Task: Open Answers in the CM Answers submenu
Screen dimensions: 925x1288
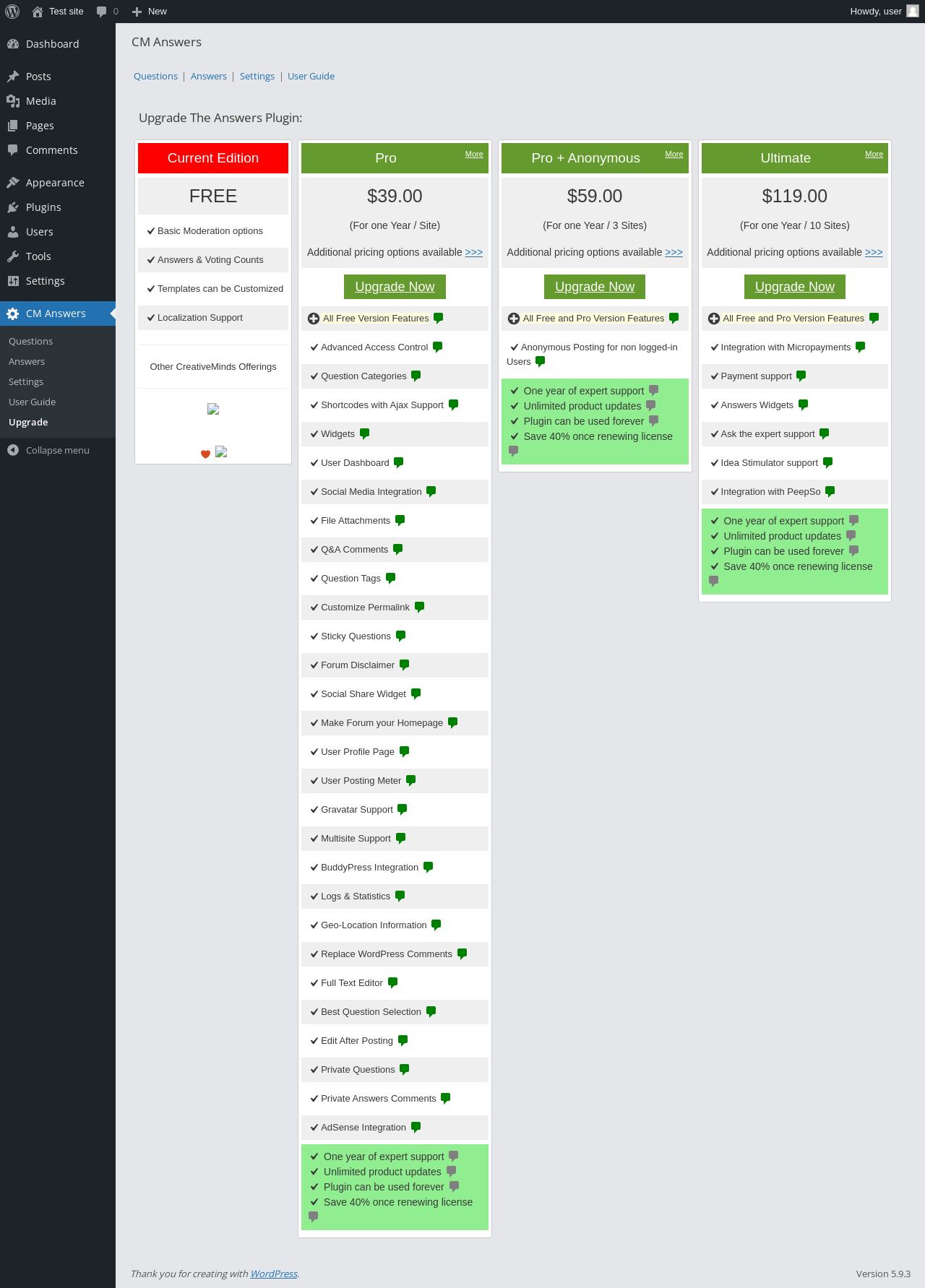Action: click(x=27, y=361)
